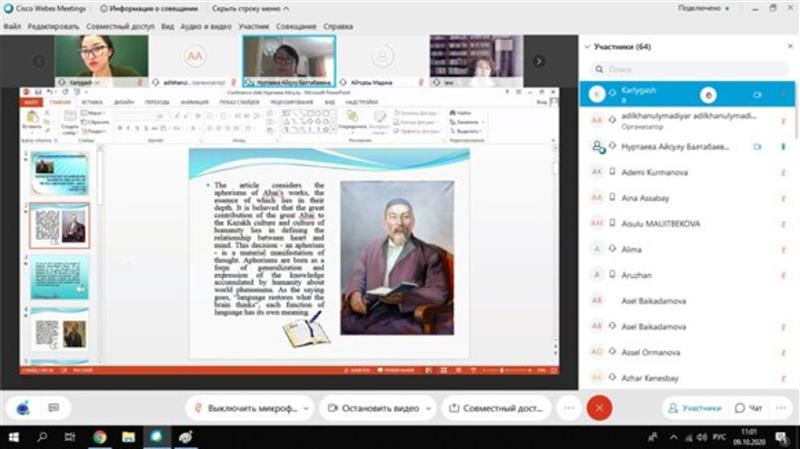
Task: Open the Chat panel
Action: [749, 408]
